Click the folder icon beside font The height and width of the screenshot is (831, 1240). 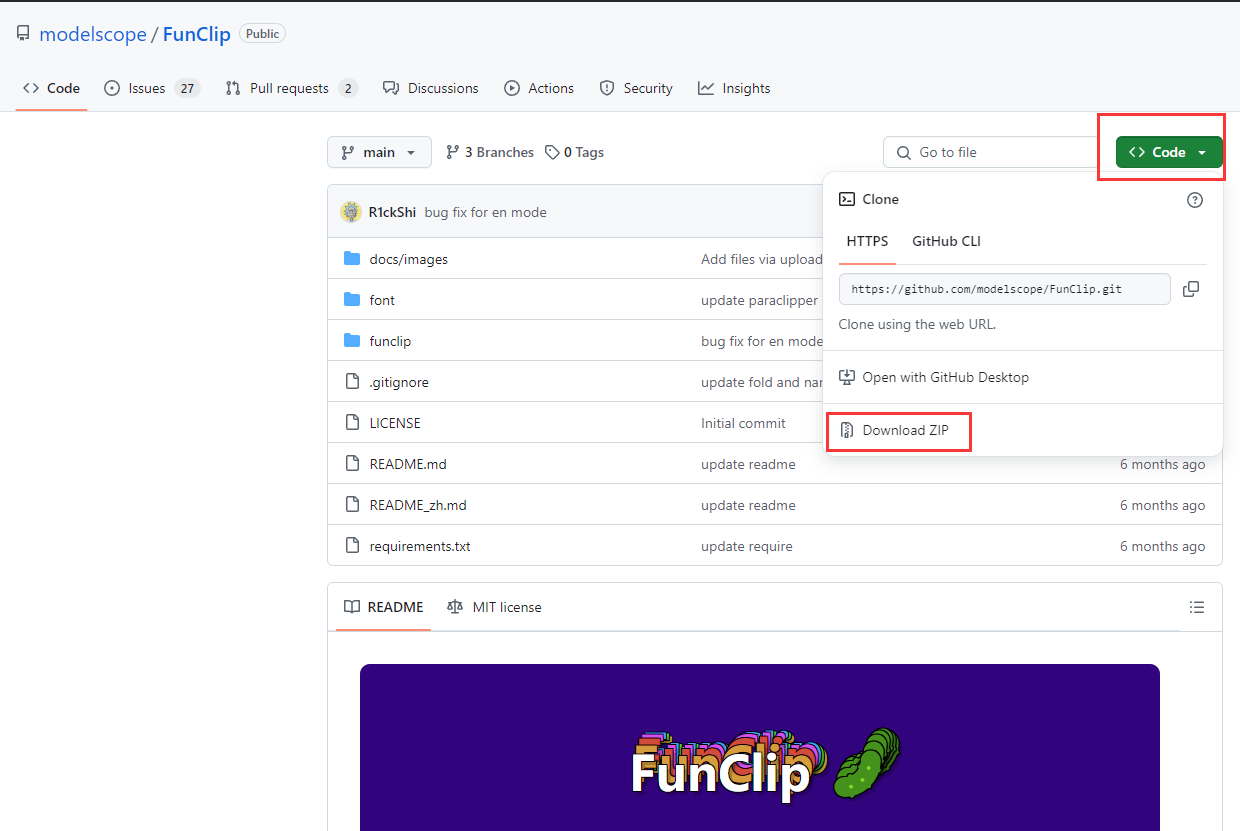pos(352,300)
